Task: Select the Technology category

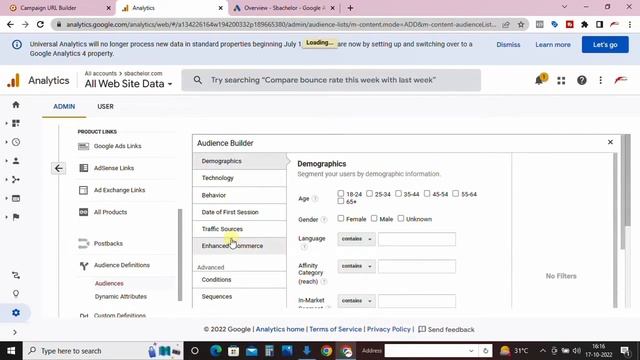Action: pyautogui.click(x=240, y=178)
